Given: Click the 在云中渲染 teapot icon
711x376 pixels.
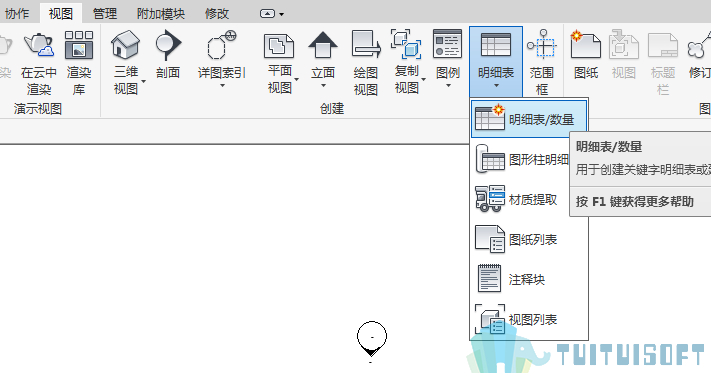Looking at the screenshot, I should 39,45.
